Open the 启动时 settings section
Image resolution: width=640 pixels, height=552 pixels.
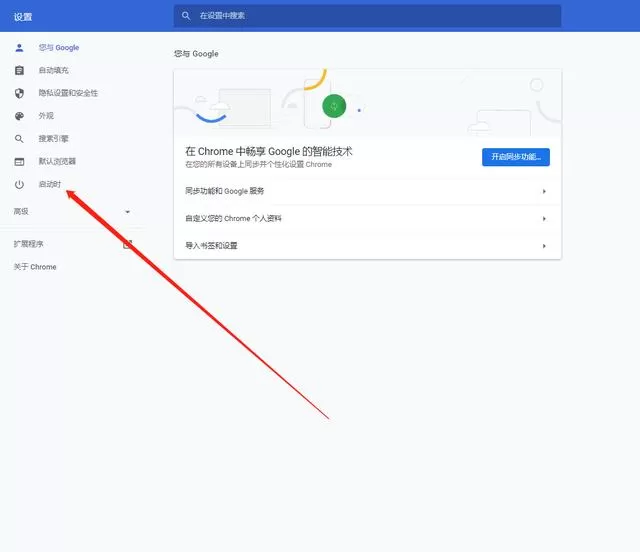(50, 184)
